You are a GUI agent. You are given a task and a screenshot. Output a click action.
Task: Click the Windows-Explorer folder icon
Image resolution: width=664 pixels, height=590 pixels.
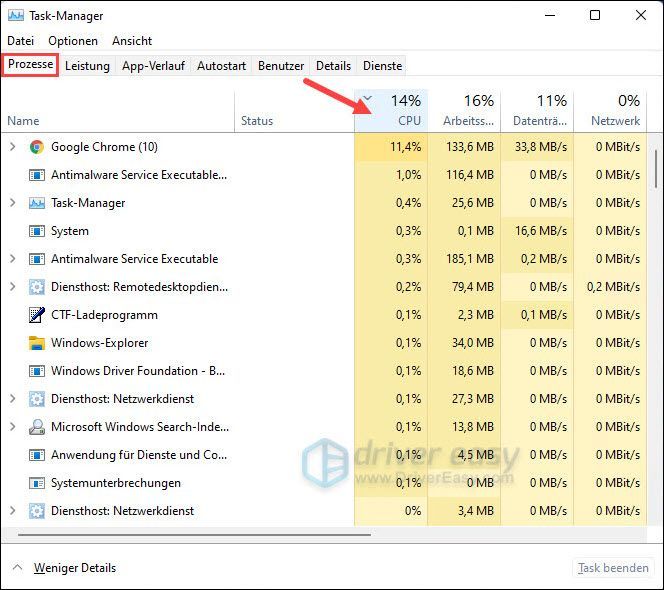(x=37, y=343)
